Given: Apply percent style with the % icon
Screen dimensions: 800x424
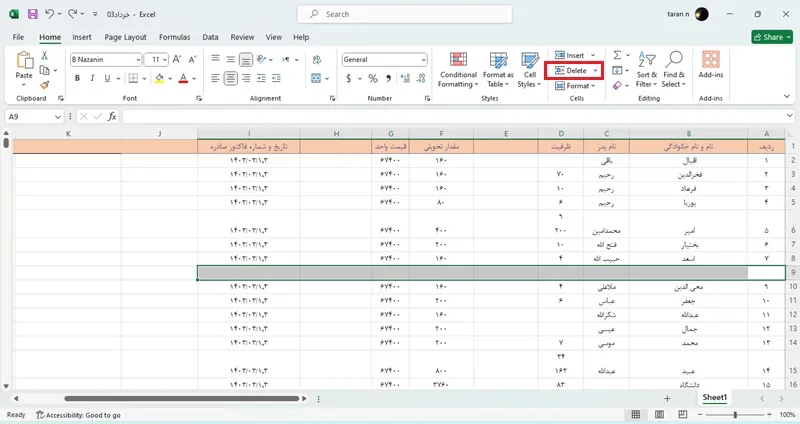Looking at the screenshot, I should click(x=373, y=78).
